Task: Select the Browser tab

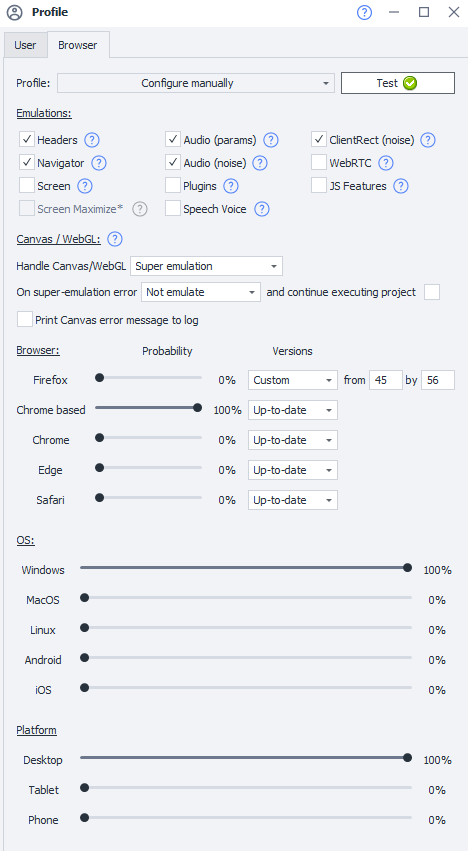Action: tap(78, 45)
